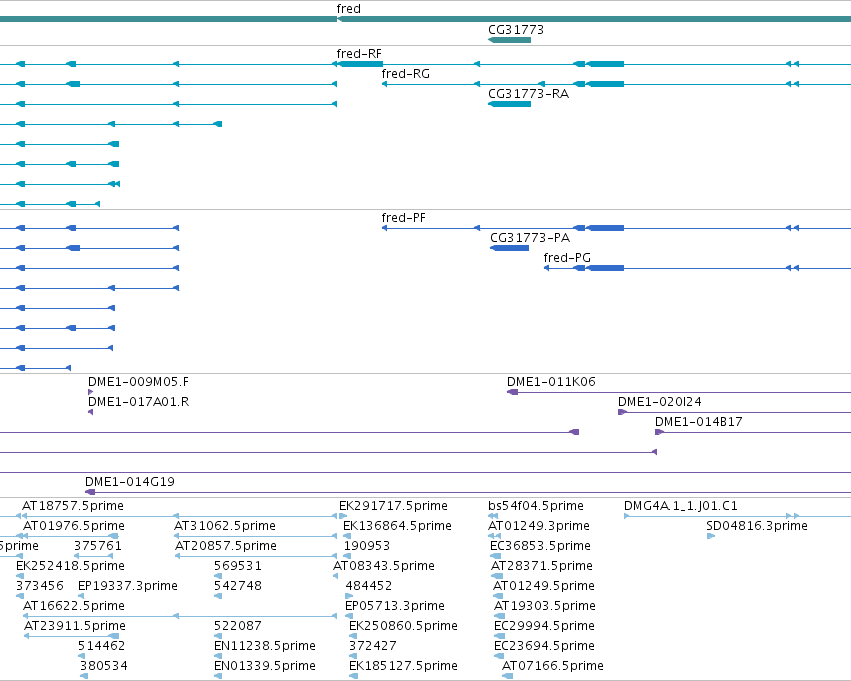
Task: Select EST AT18757.5prime
Action: click(73, 506)
